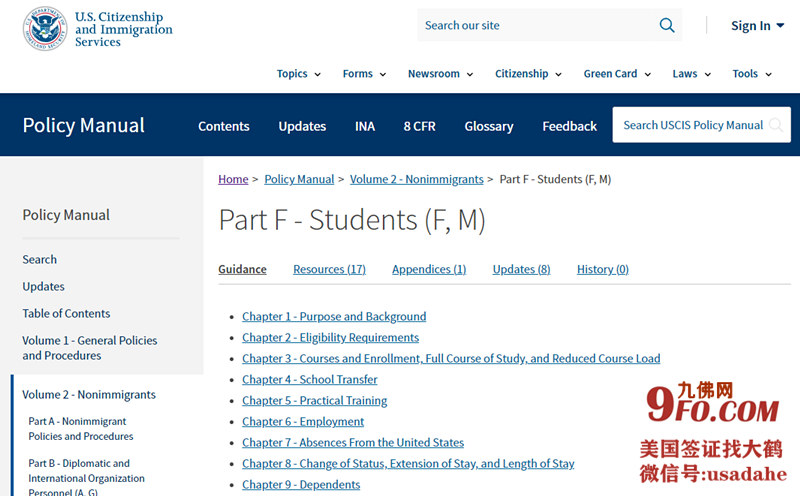Expand the Newsroom menu
The width and height of the screenshot is (800, 496).
click(x=440, y=74)
